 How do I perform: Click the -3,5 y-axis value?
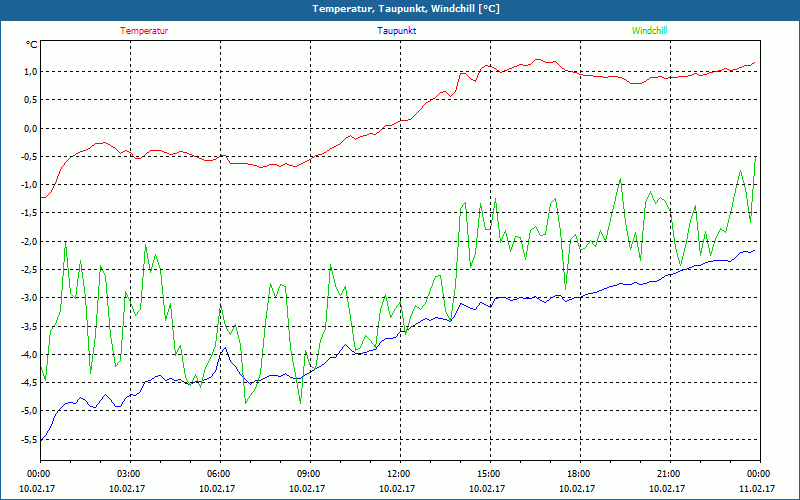point(30,326)
